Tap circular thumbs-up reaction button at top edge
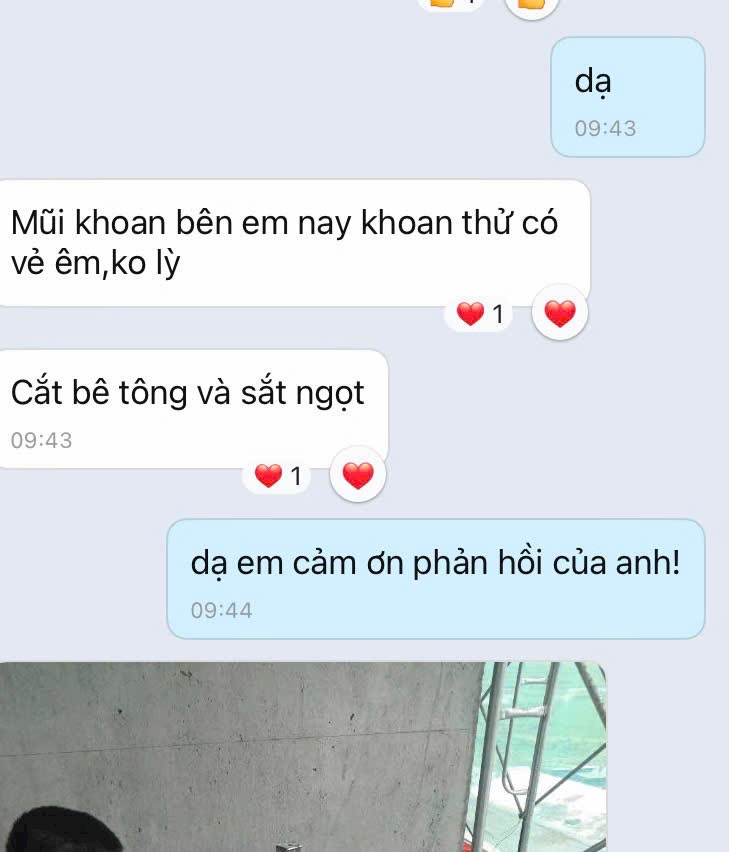 [x=531, y=5]
